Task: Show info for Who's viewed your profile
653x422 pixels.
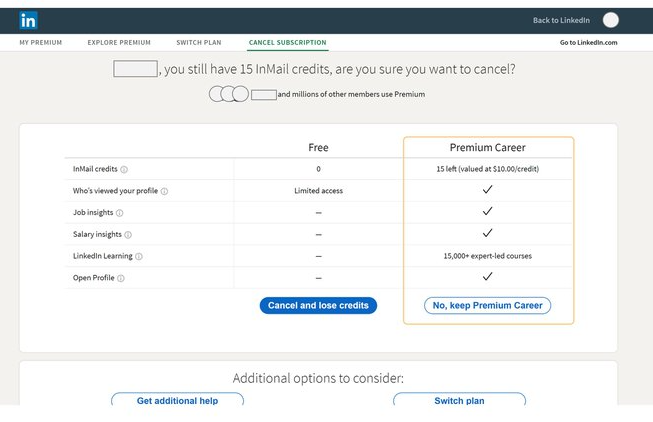Action: pos(164,191)
